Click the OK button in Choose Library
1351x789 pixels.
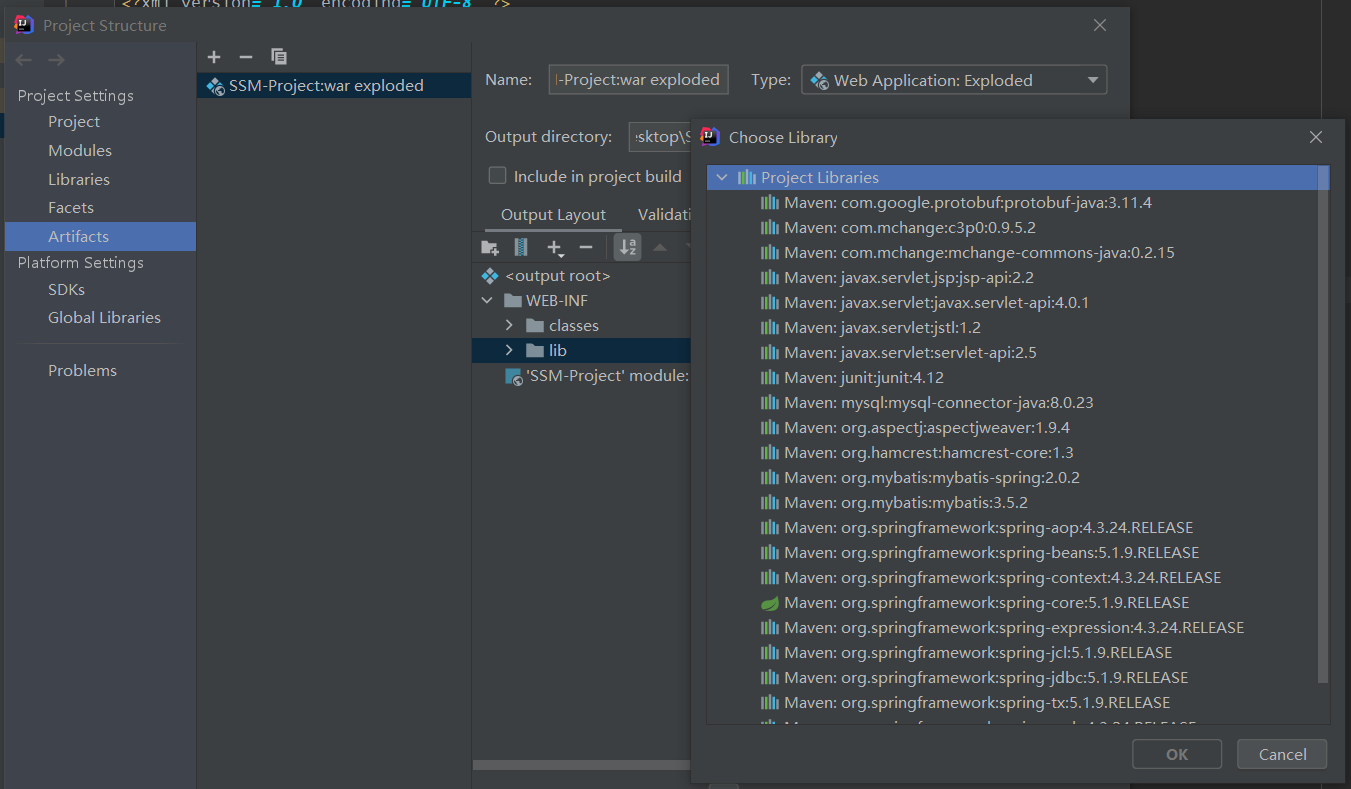coord(1177,755)
